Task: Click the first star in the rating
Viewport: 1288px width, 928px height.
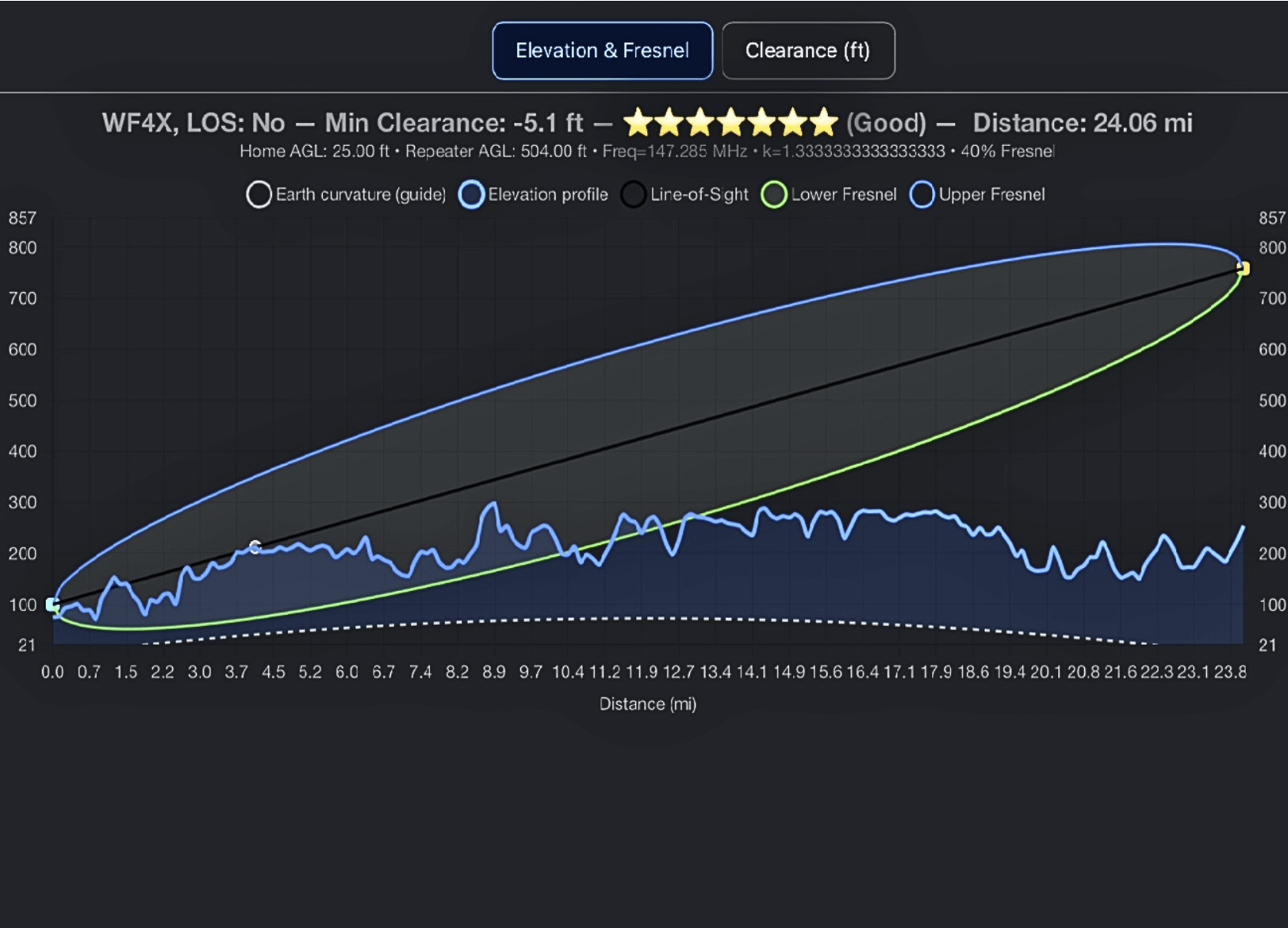Action: 638,123
